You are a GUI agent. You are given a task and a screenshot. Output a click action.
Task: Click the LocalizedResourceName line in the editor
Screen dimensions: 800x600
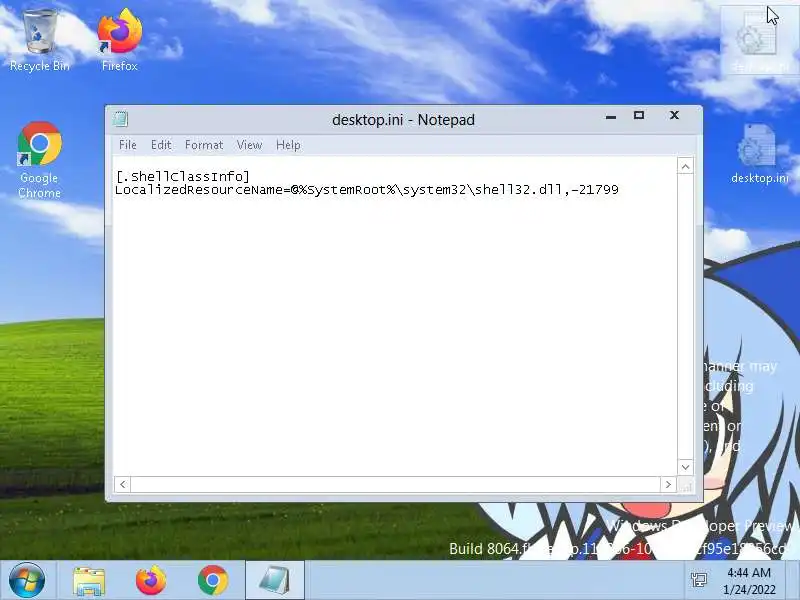pos(367,190)
